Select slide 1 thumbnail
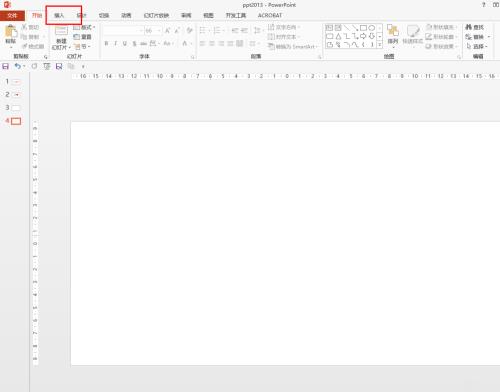Image resolution: width=500 pixels, height=392 pixels. pyautogui.click(x=16, y=82)
